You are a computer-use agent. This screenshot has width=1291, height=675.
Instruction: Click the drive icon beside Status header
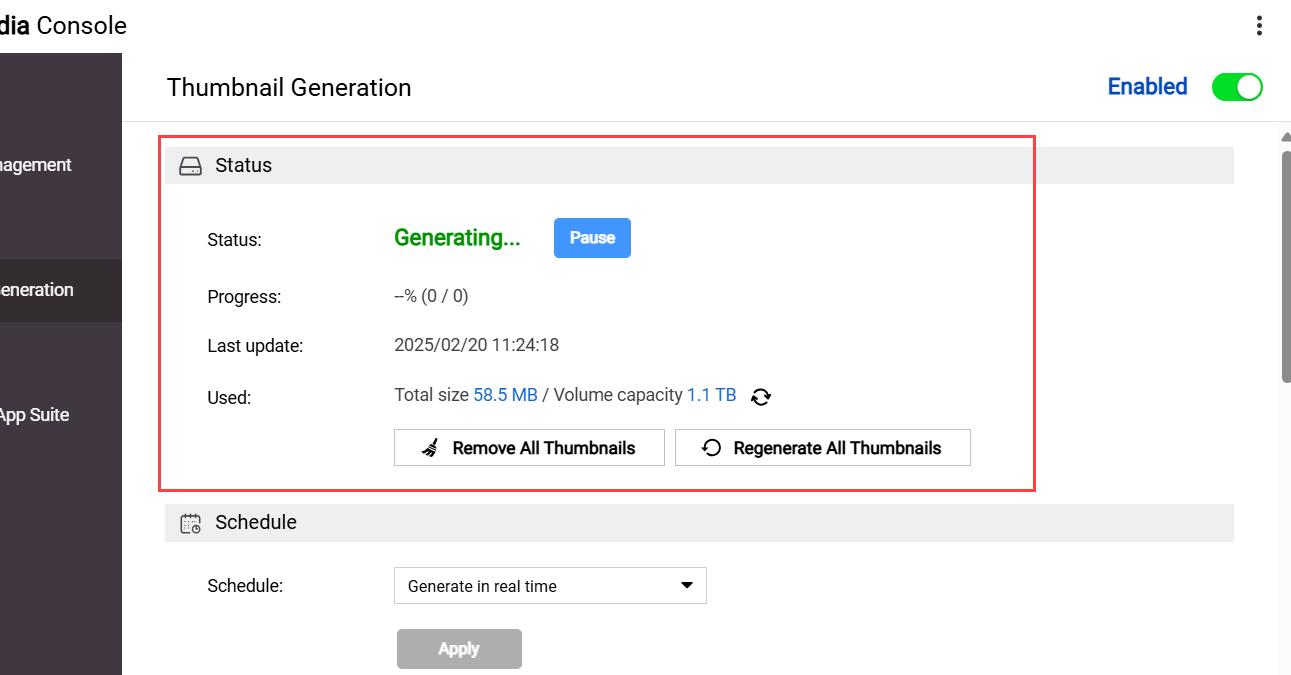190,166
